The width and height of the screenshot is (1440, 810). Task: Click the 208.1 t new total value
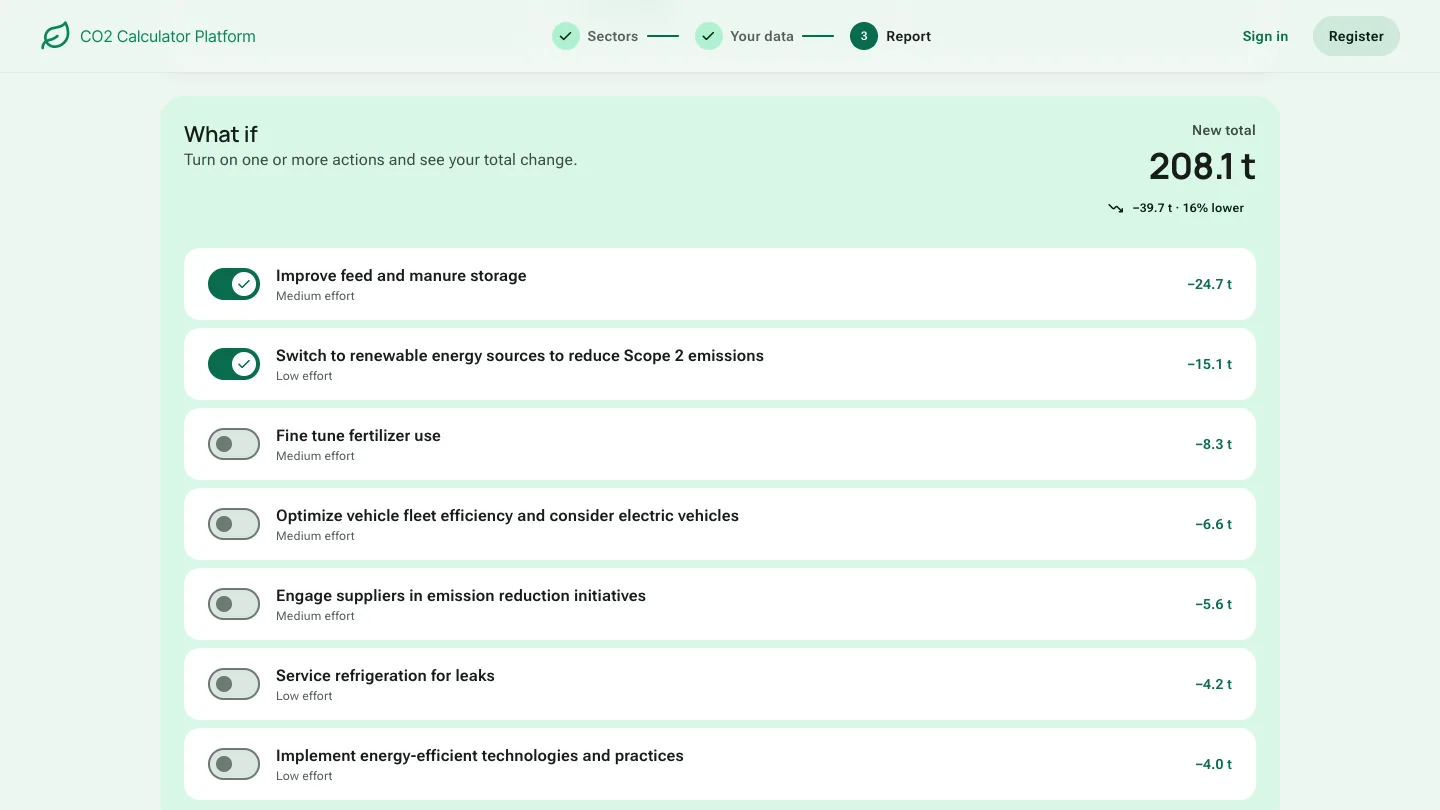(x=1202, y=166)
